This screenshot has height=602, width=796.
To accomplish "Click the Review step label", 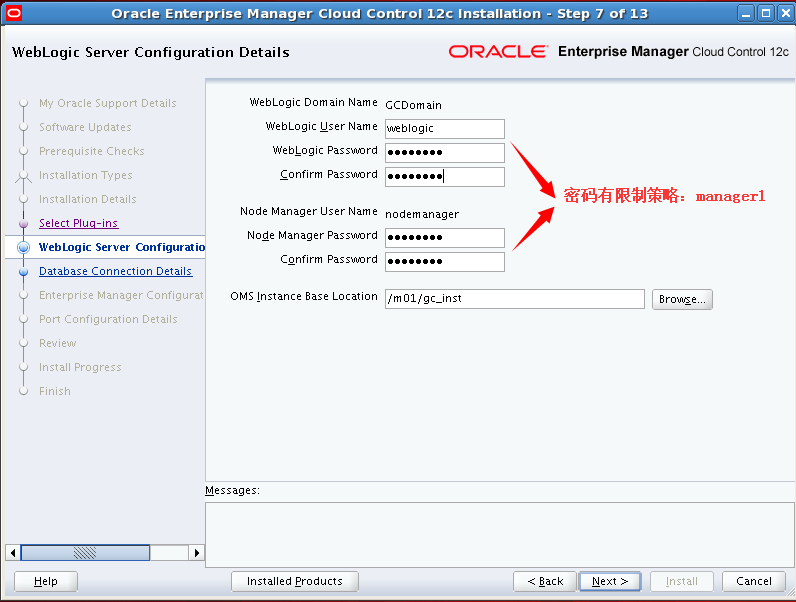I will point(58,343).
